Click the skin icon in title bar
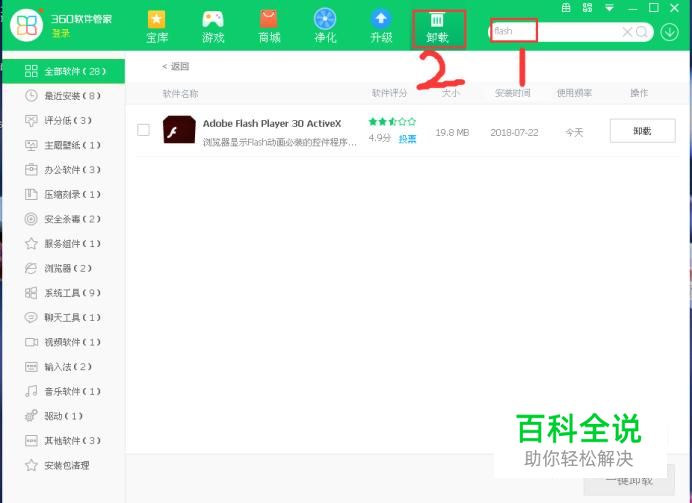 [566, 8]
